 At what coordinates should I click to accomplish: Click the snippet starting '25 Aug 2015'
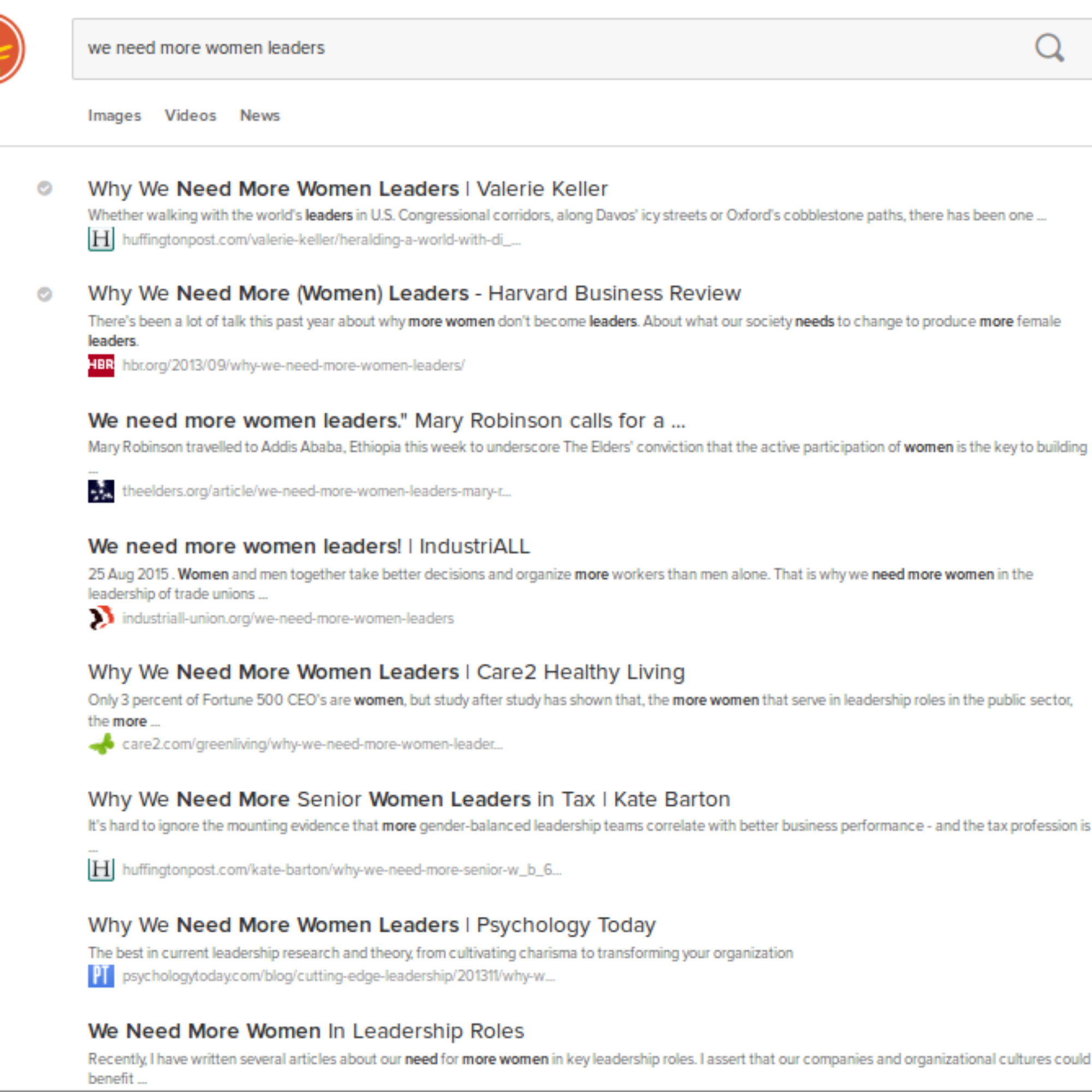561,584
